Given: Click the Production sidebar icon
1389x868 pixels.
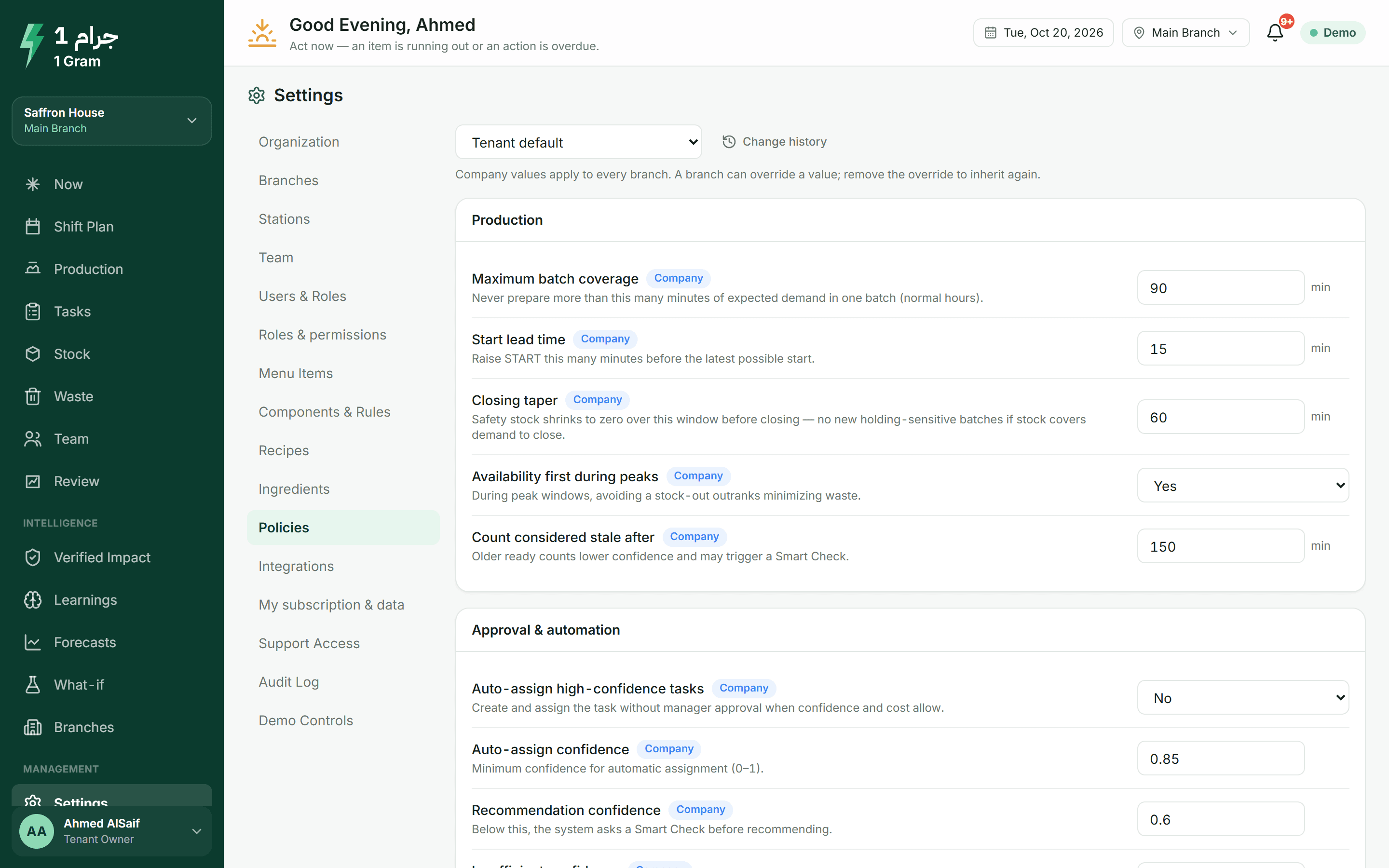Looking at the screenshot, I should pyautogui.click(x=33, y=269).
